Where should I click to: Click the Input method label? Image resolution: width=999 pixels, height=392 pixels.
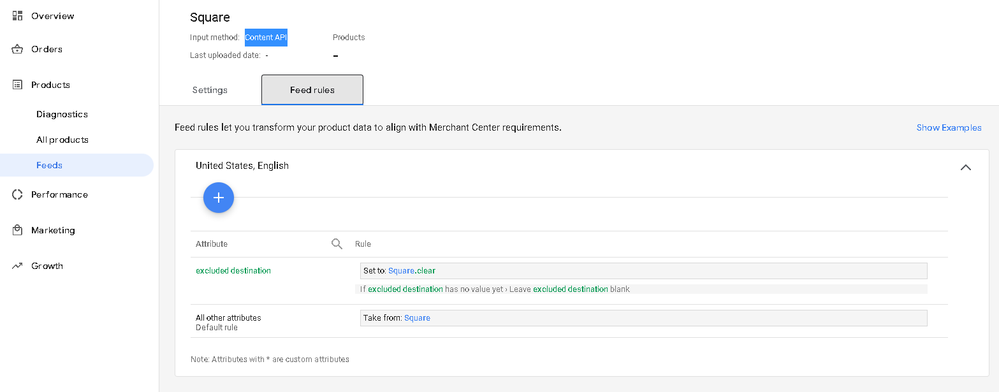(215, 38)
